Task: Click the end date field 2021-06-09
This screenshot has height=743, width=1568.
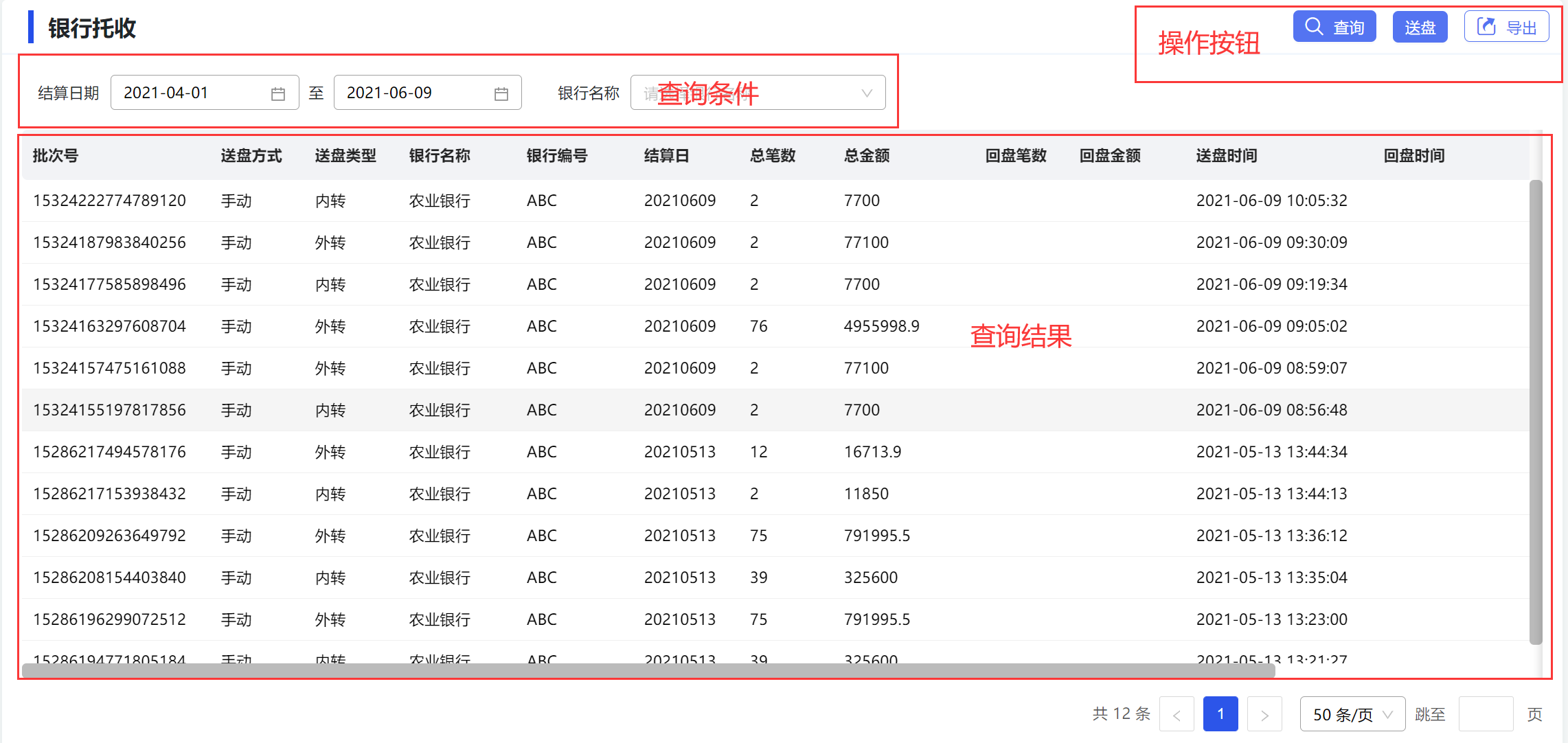Action: (x=427, y=93)
